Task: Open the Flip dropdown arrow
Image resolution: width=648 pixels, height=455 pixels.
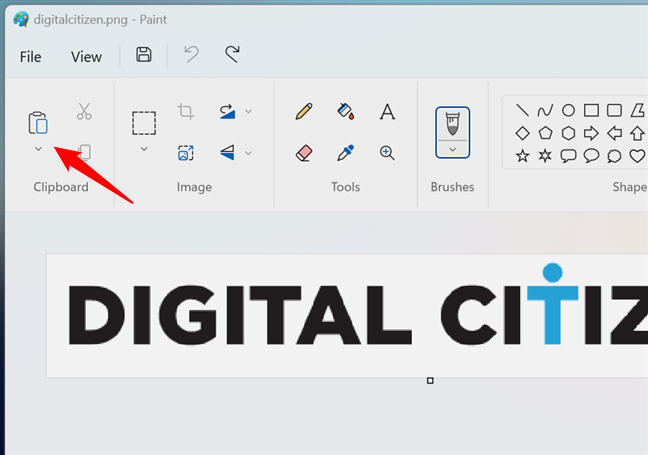Action: (x=248, y=153)
